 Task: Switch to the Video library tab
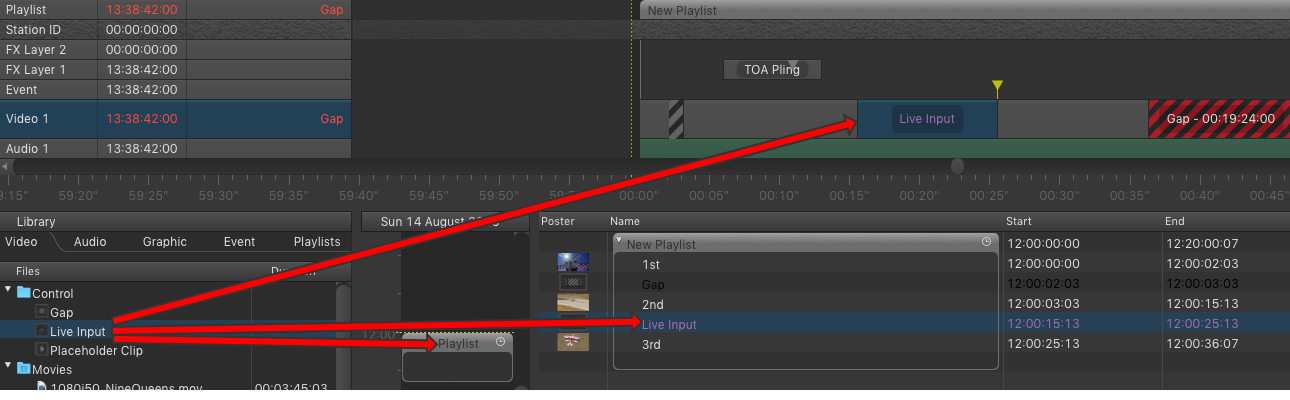point(21,241)
